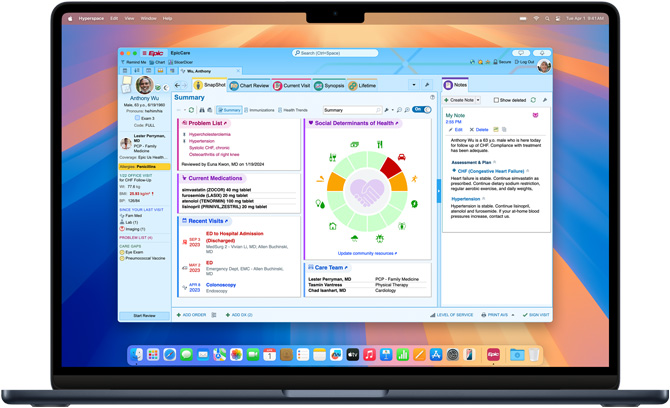Open the Synopsis tab
670x408 pixels.
(x=331, y=86)
